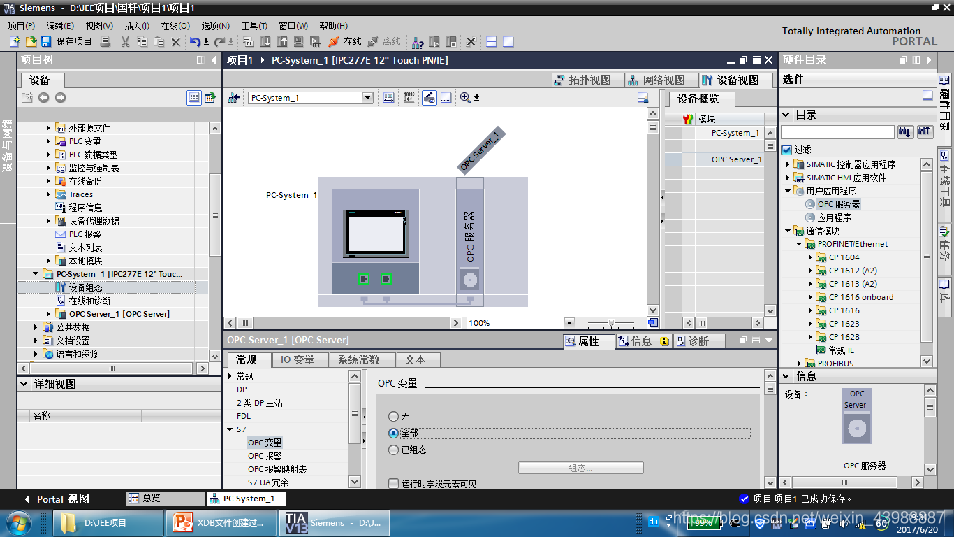955x537 pixels.
Task: Toggle 过滤 filter checkbox in catalog
Action: pyautogui.click(x=787, y=150)
